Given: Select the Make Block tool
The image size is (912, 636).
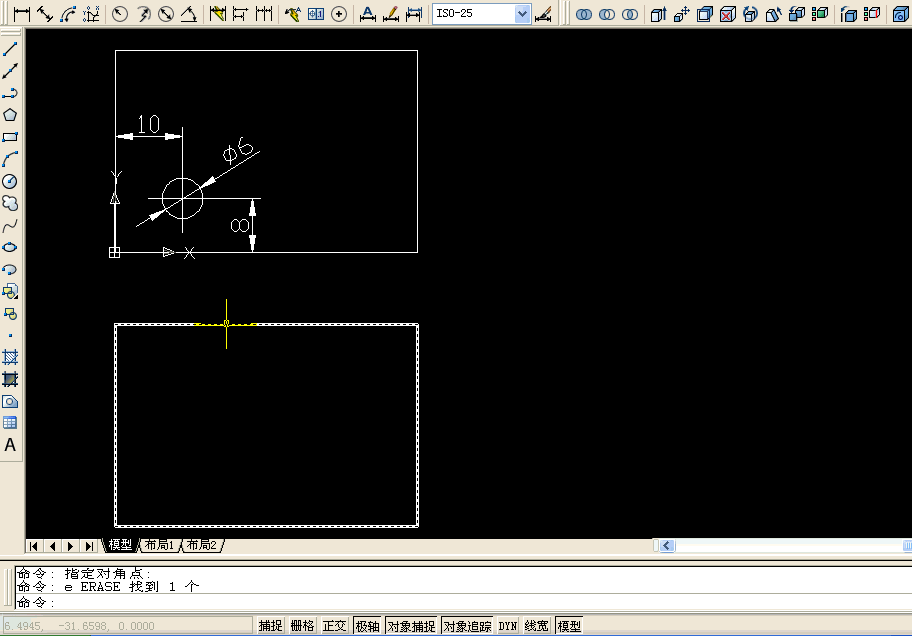Looking at the screenshot, I should pos(10,314).
